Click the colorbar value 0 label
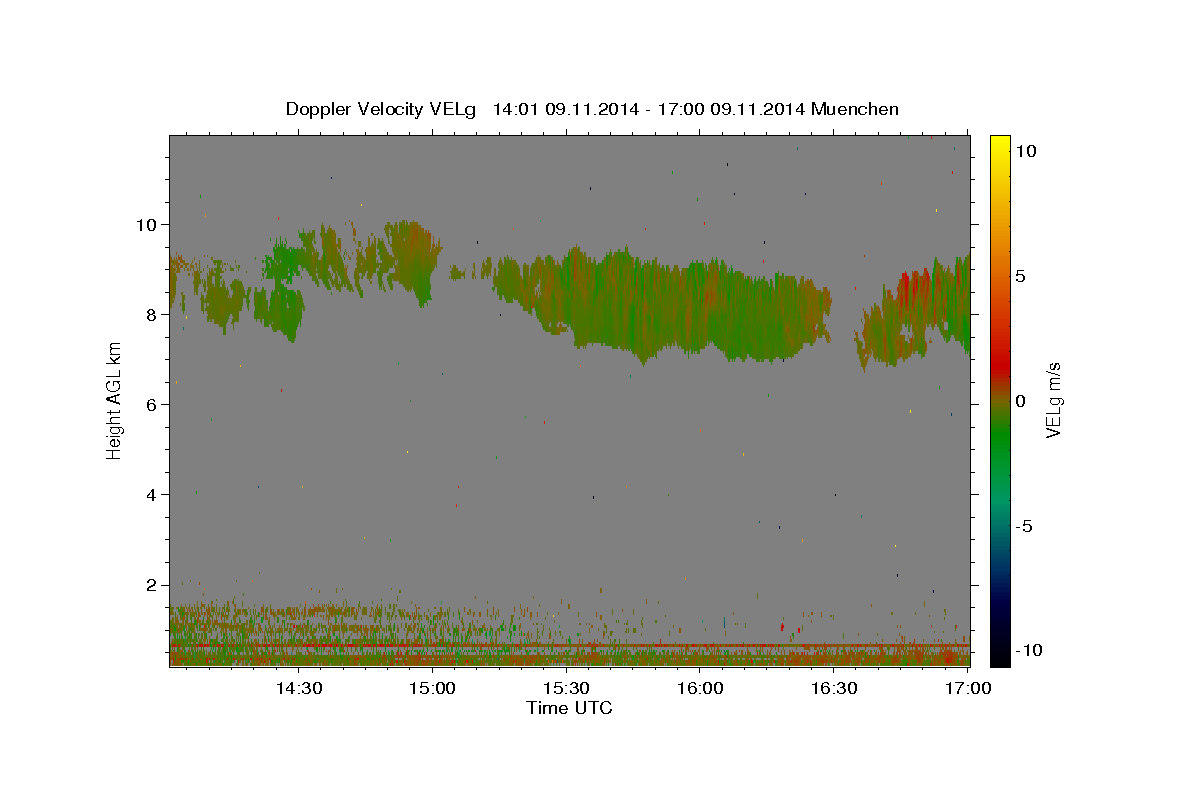 pyautogui.click(x=1020, y=401)
